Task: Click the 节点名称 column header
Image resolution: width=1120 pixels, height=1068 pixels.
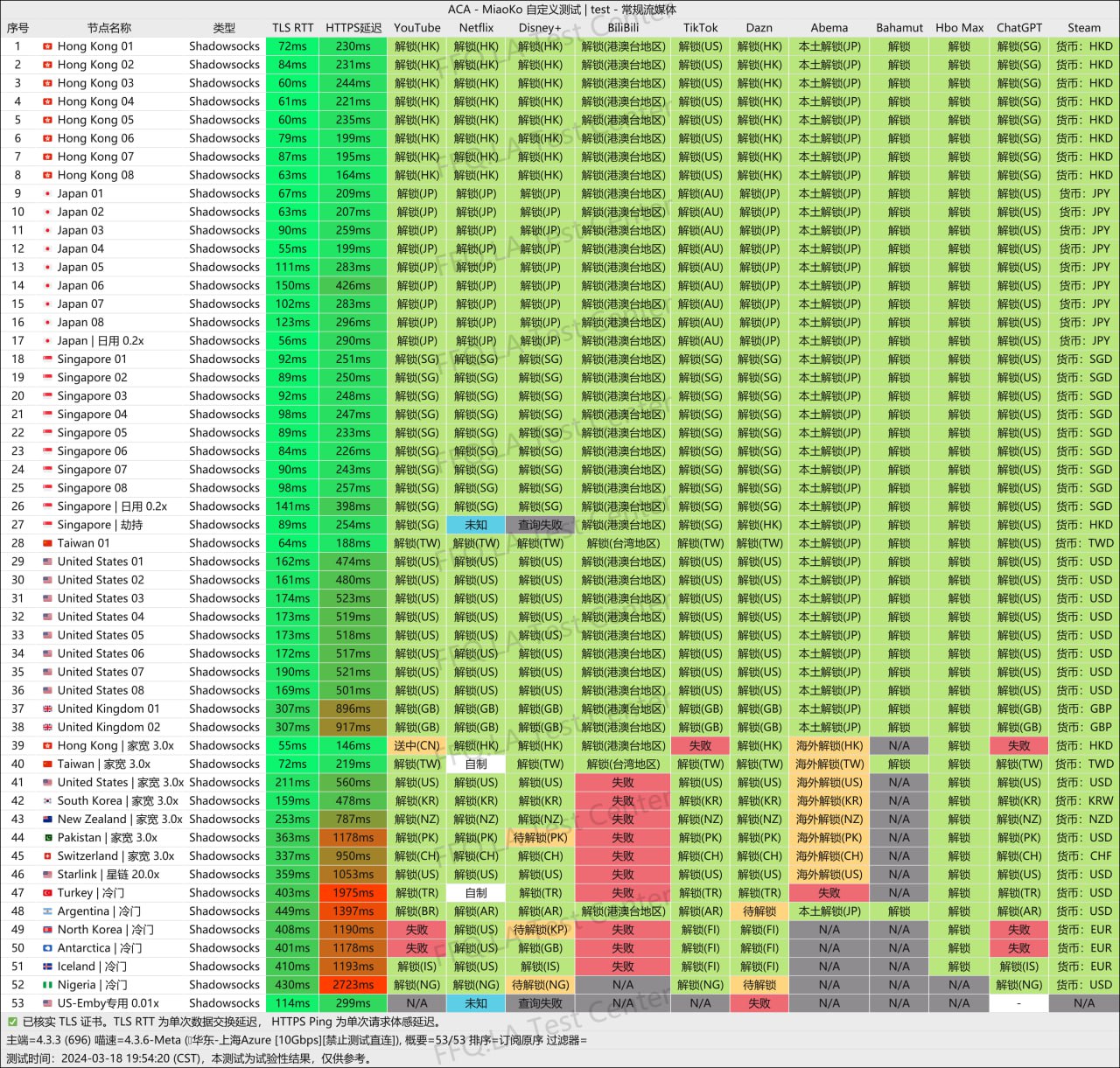Action: point(109,28)
